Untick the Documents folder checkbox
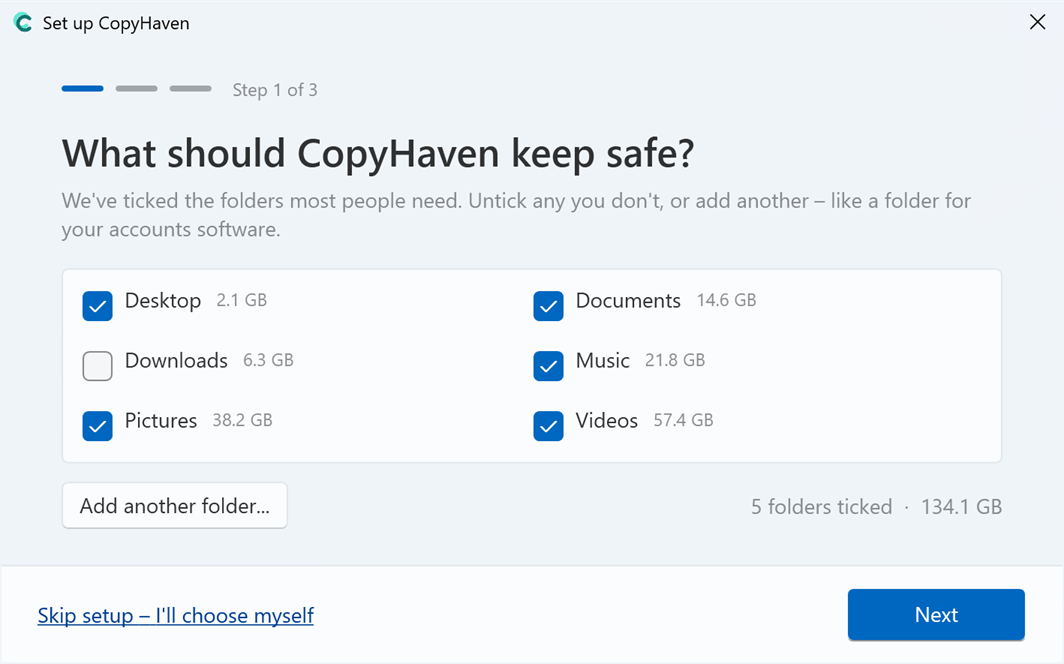The height and width of the screenshot is (664, 1064). 548,306
